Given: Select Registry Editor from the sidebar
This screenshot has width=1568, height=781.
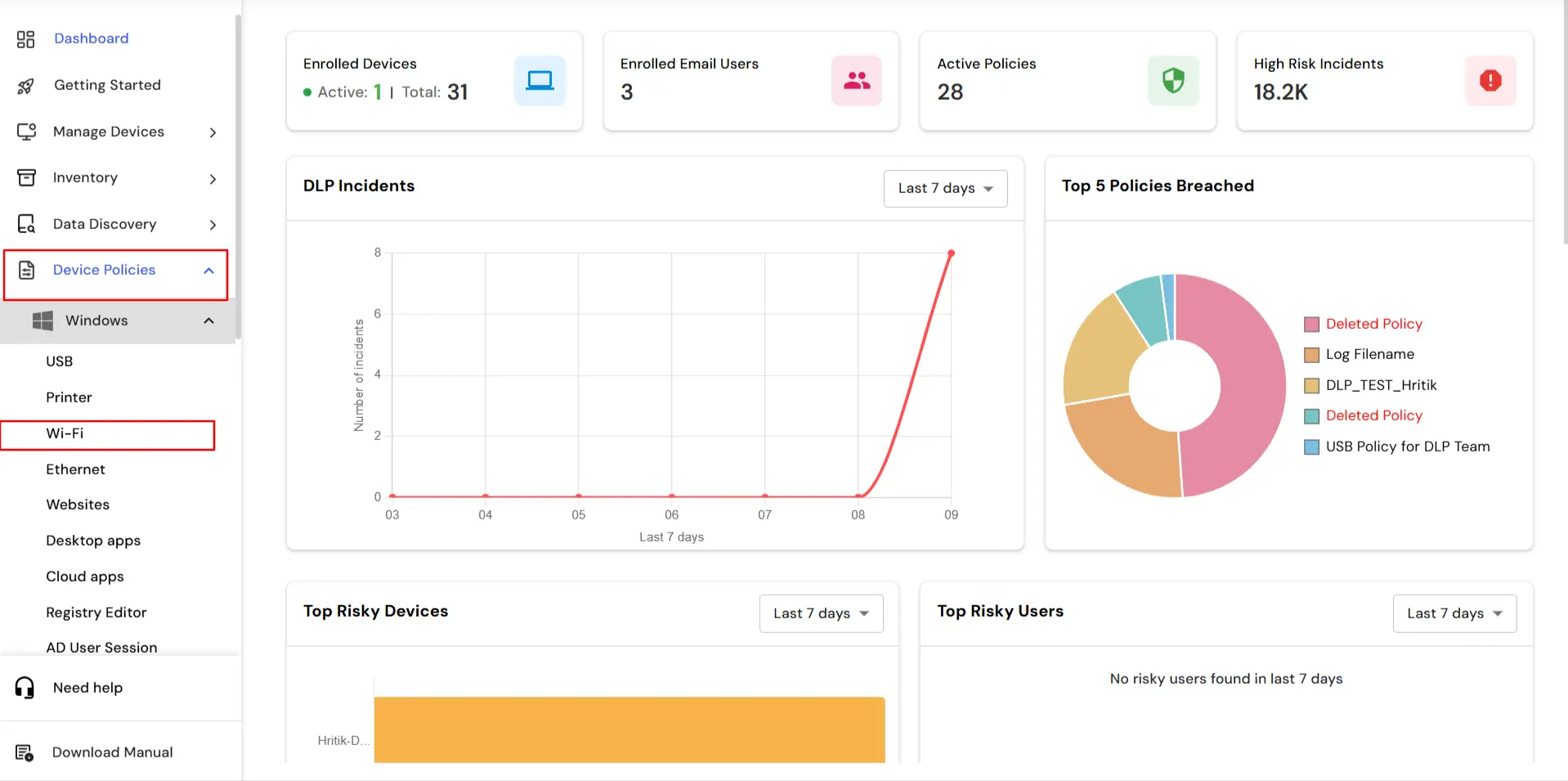Looking at the screenshot, I should (96, 612).
